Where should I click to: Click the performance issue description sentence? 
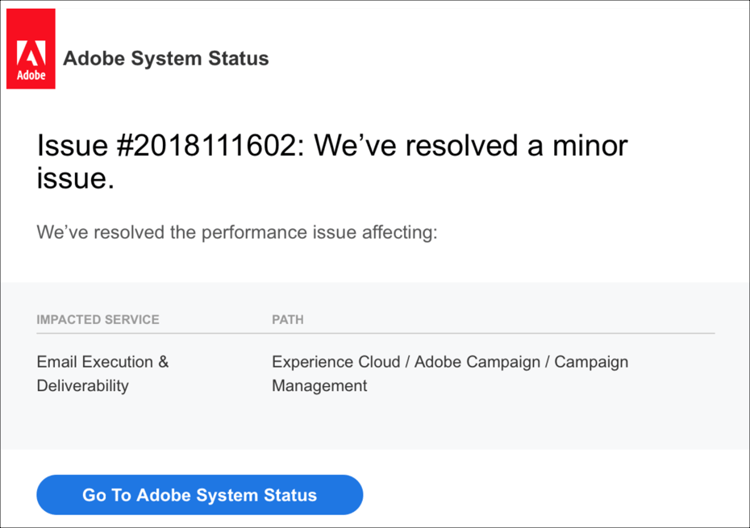point(237,233)
